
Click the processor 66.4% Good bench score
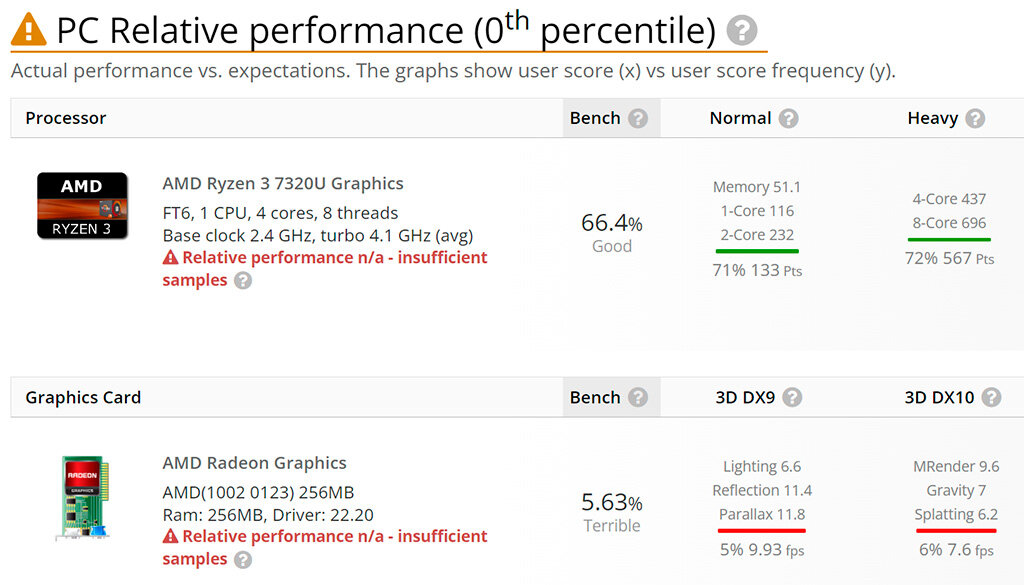(612, 232)
